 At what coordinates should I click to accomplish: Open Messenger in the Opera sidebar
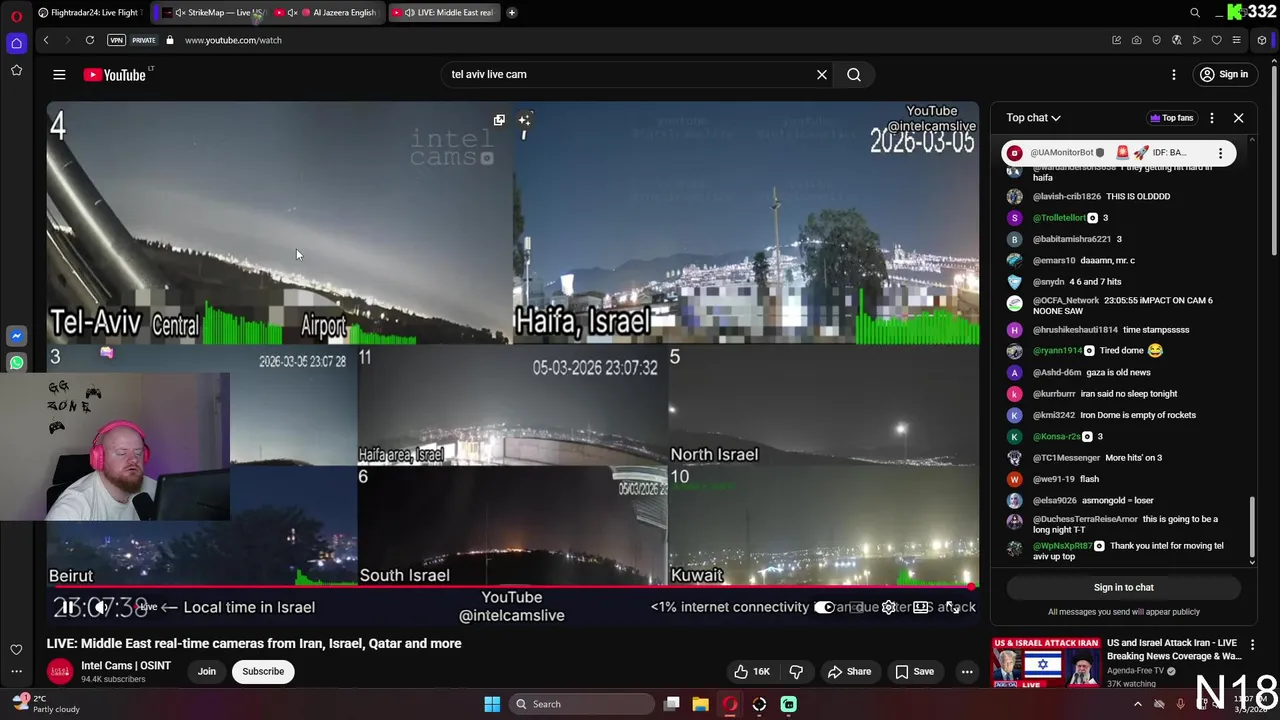coord(16,336)
